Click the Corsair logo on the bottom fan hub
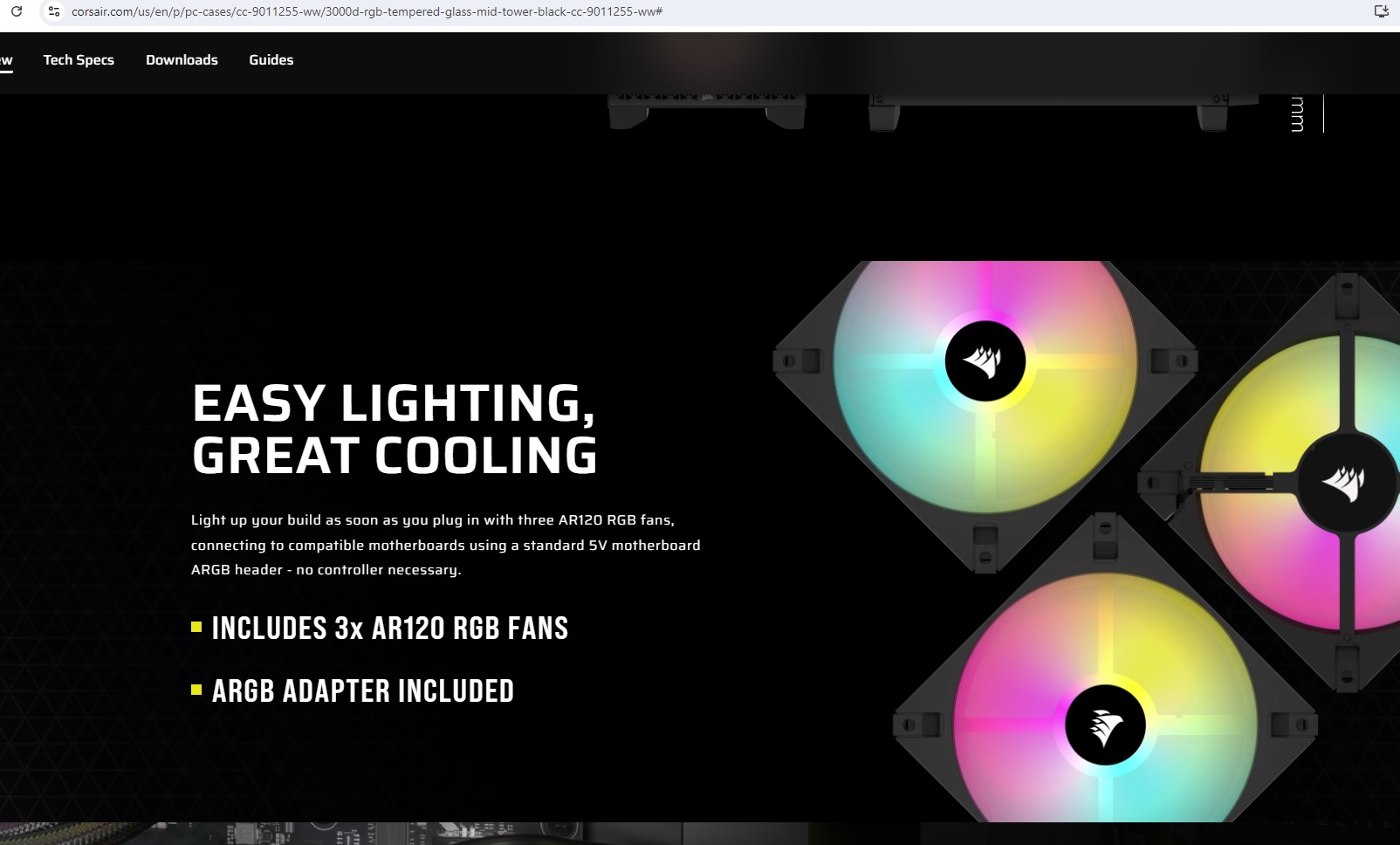Screen dimensions: 1400x845 coord(1105,725)
